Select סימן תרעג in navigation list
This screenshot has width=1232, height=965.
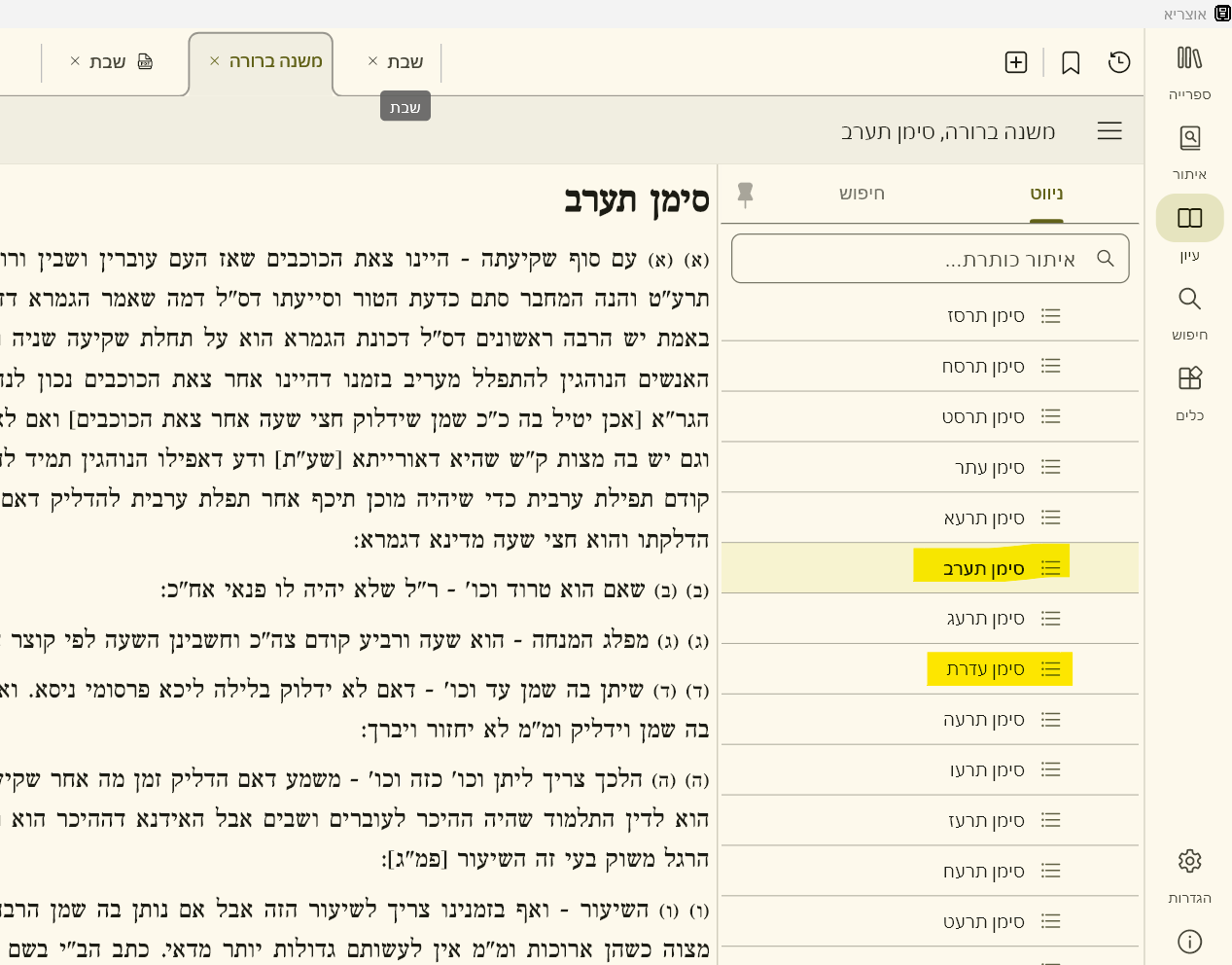click(985, 619)
